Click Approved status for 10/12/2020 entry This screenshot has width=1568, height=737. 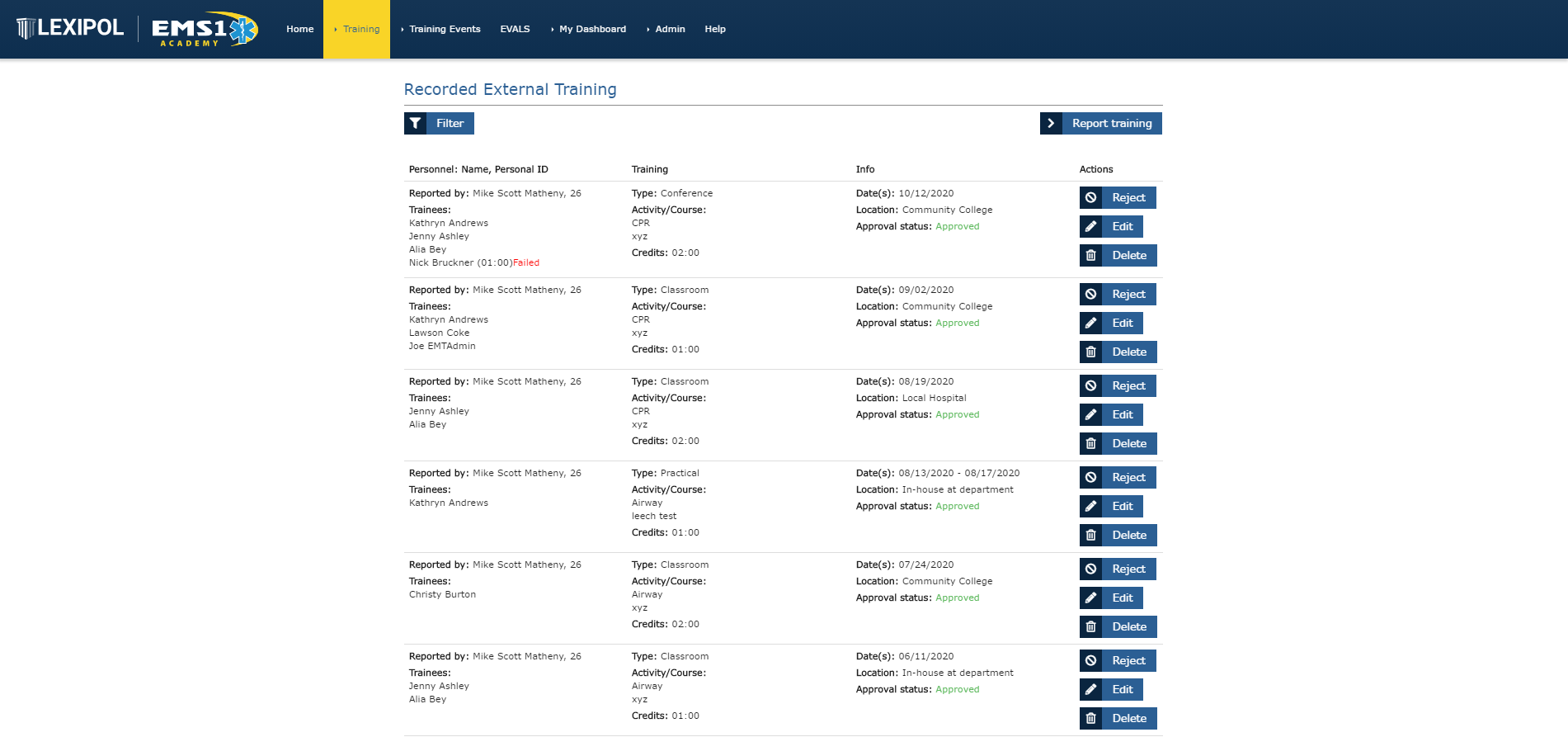point(958,226)
